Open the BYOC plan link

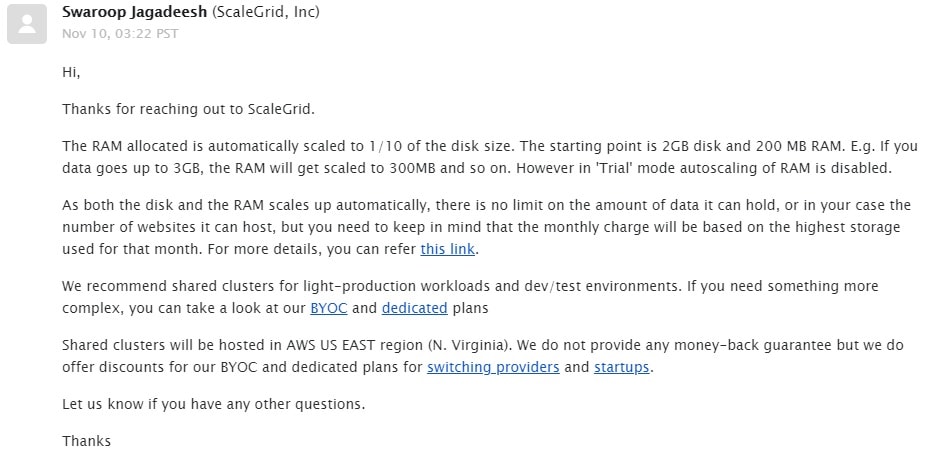(x=328, y=308)
